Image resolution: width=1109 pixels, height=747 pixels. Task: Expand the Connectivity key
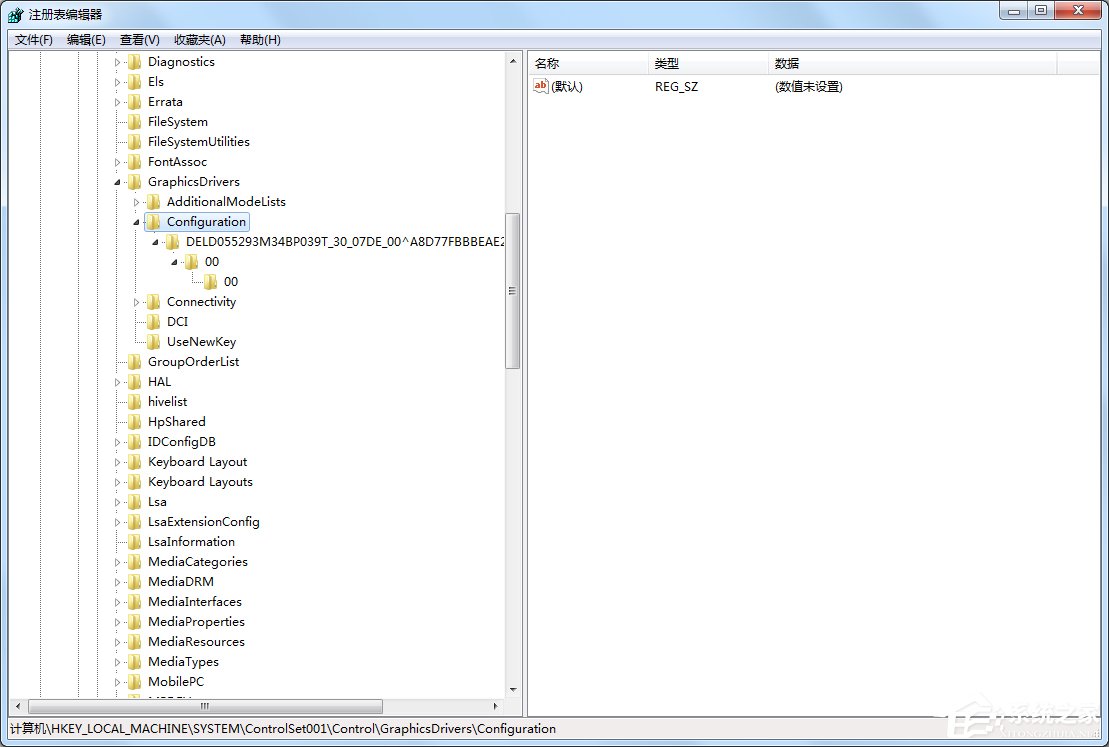click(x=137, y=302)
